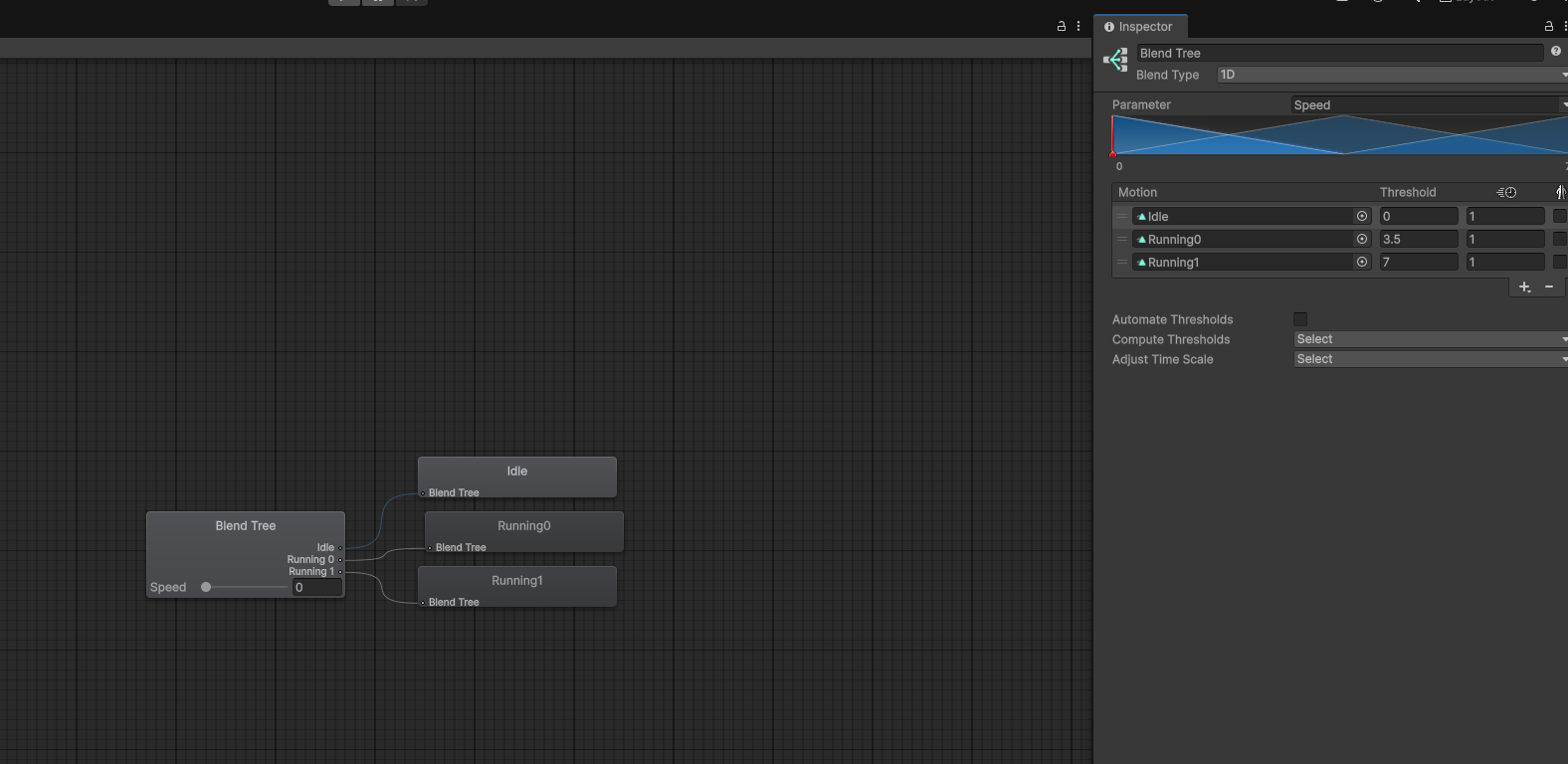
Task: Add a motion with the plus button
Action: (1524, 286)
